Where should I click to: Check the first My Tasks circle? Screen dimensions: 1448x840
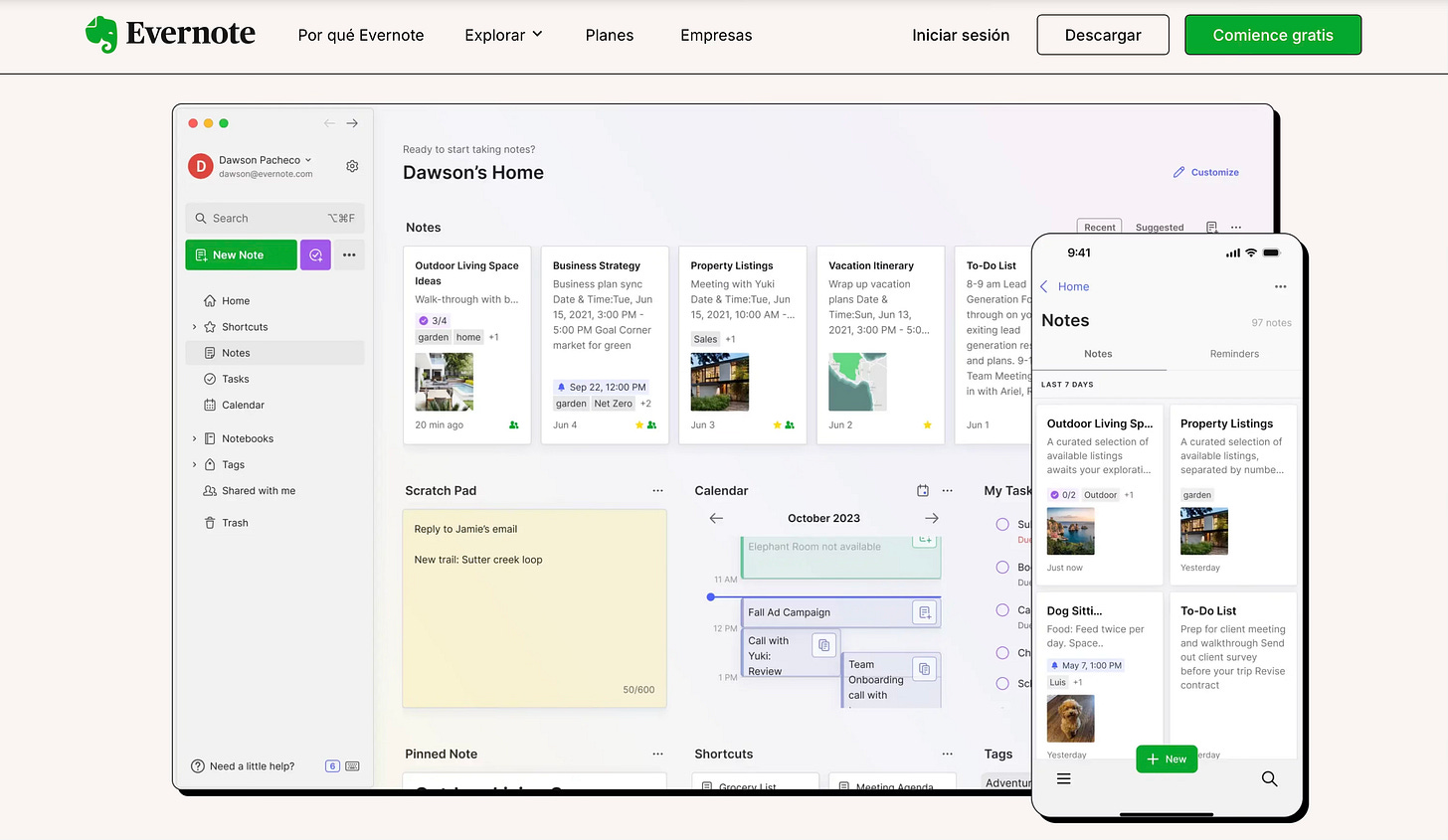tap(1002, 524)
